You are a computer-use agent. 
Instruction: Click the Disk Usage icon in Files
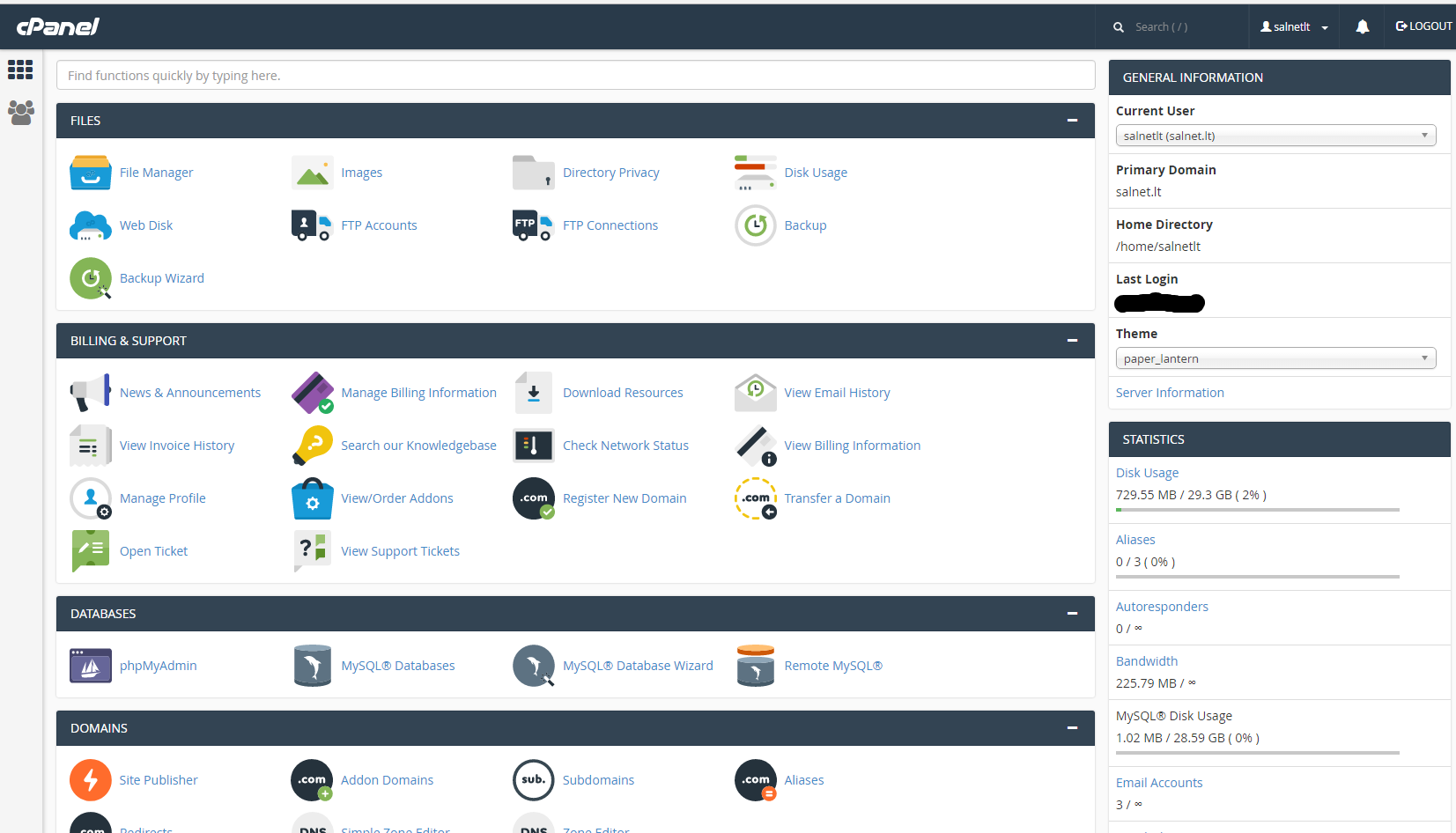(x=756, y=173)
